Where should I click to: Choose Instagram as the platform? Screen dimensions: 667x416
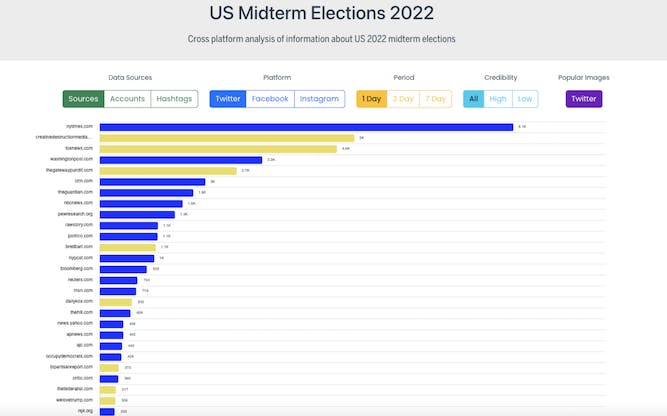tap(319, 99)
